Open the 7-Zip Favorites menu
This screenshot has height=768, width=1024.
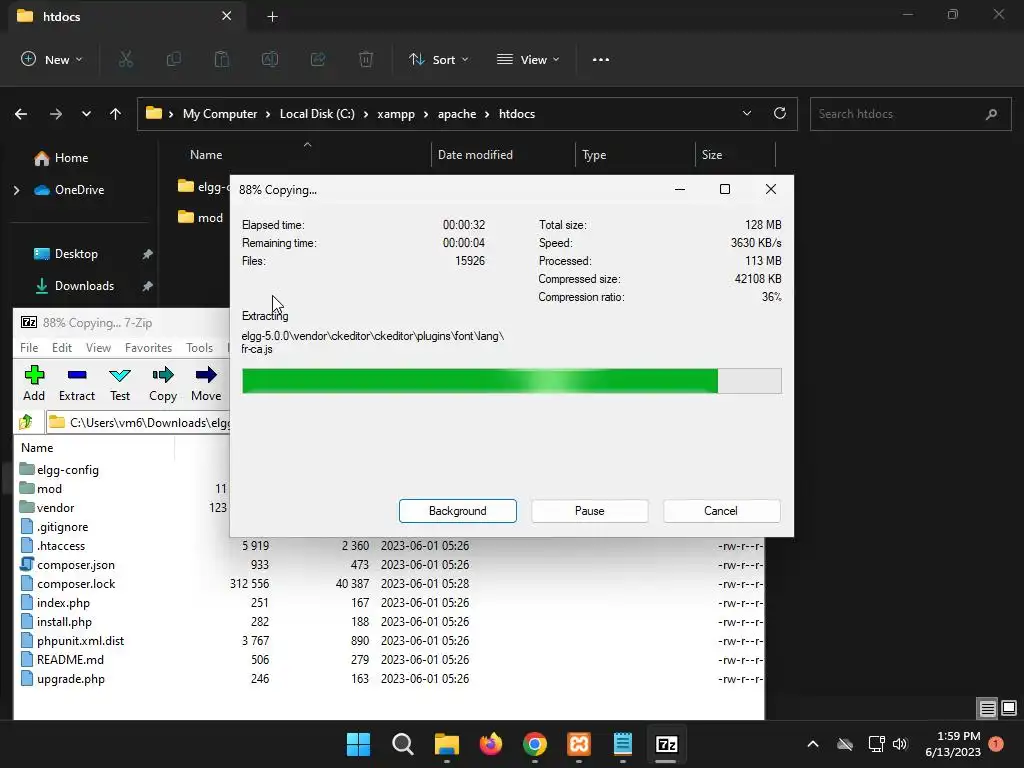pyautogui.click(x=148, y=347)
